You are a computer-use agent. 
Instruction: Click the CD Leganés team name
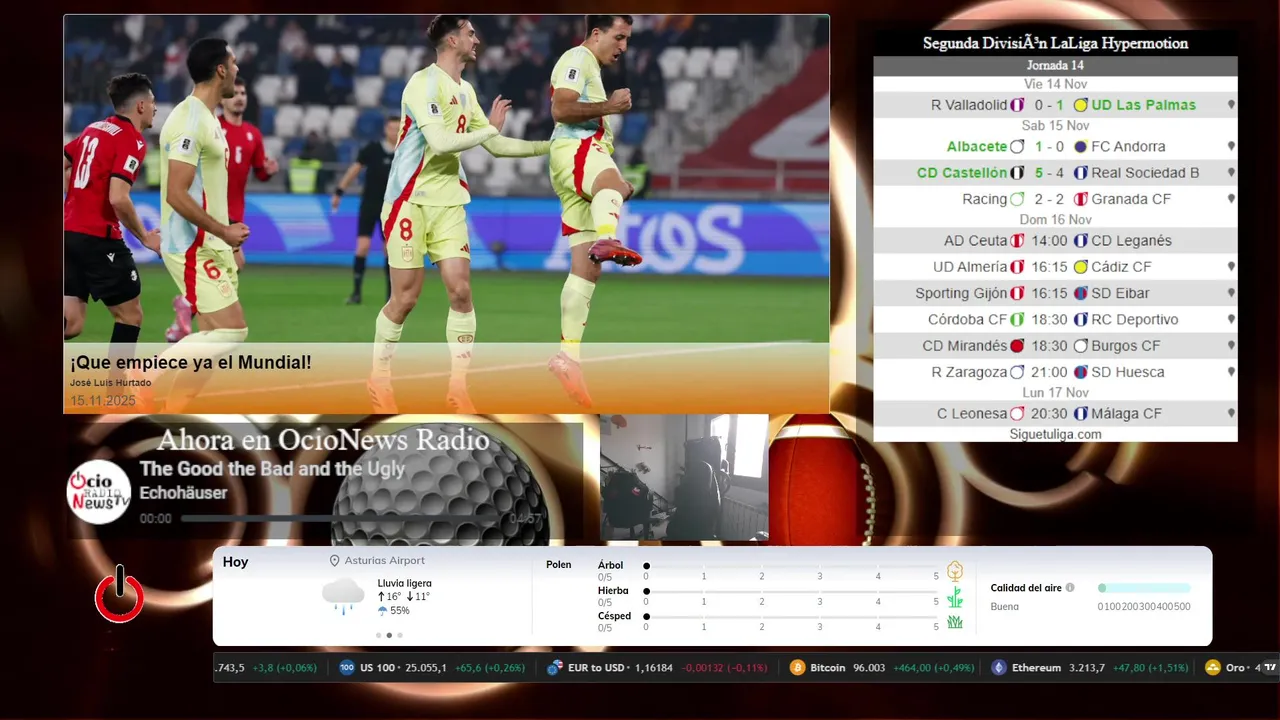coord(1131,241)
